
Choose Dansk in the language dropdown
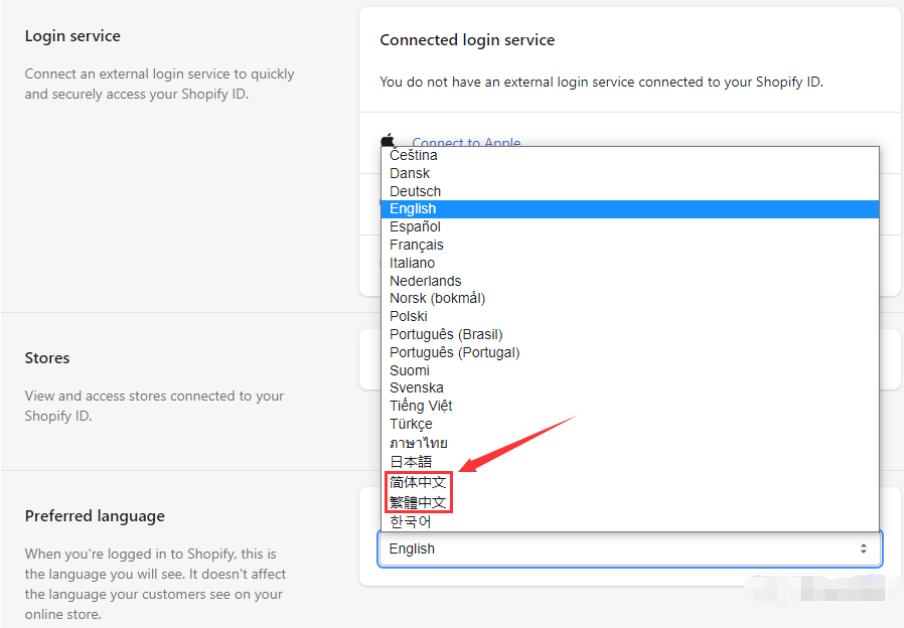(410, 173)
